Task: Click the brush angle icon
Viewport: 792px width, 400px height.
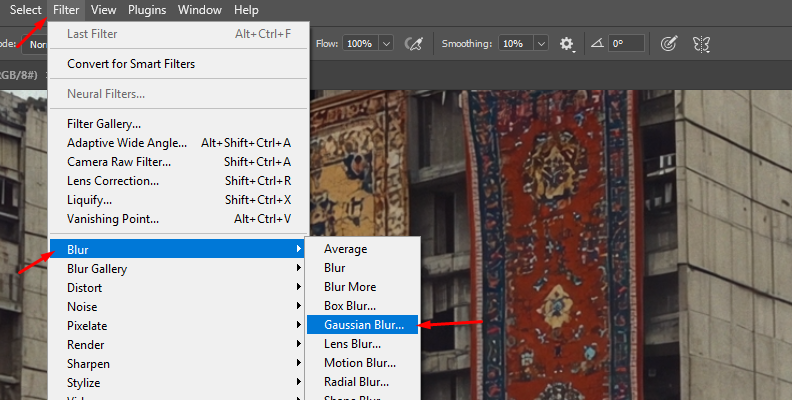Action: click(x=597, y=44)
